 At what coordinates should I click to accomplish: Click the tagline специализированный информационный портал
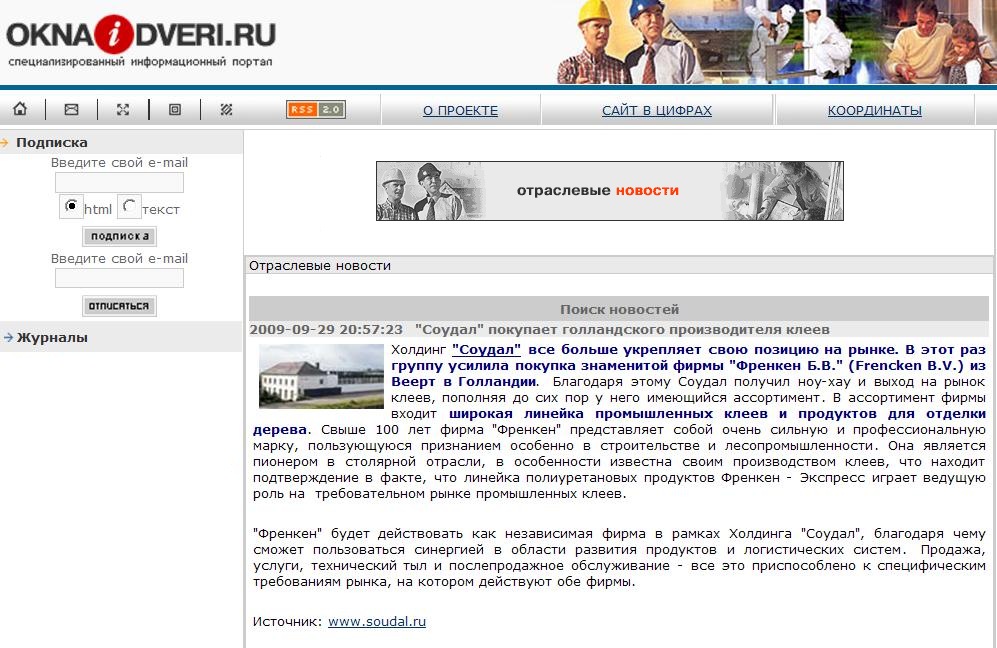[141, 62]
